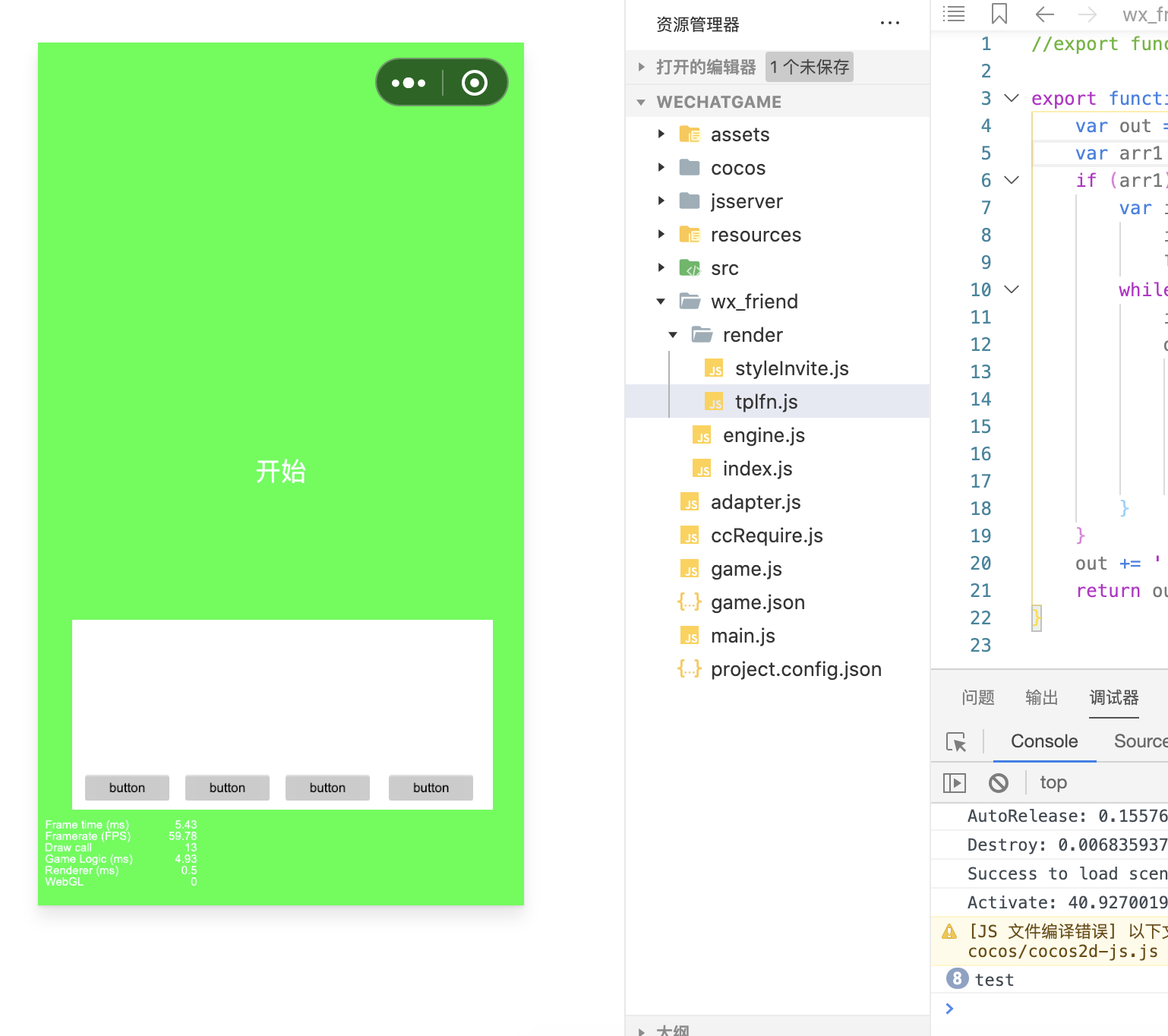Click the adapter.js file icon
Viewport: 1168px width, 1036px height.
pos(690,503)
